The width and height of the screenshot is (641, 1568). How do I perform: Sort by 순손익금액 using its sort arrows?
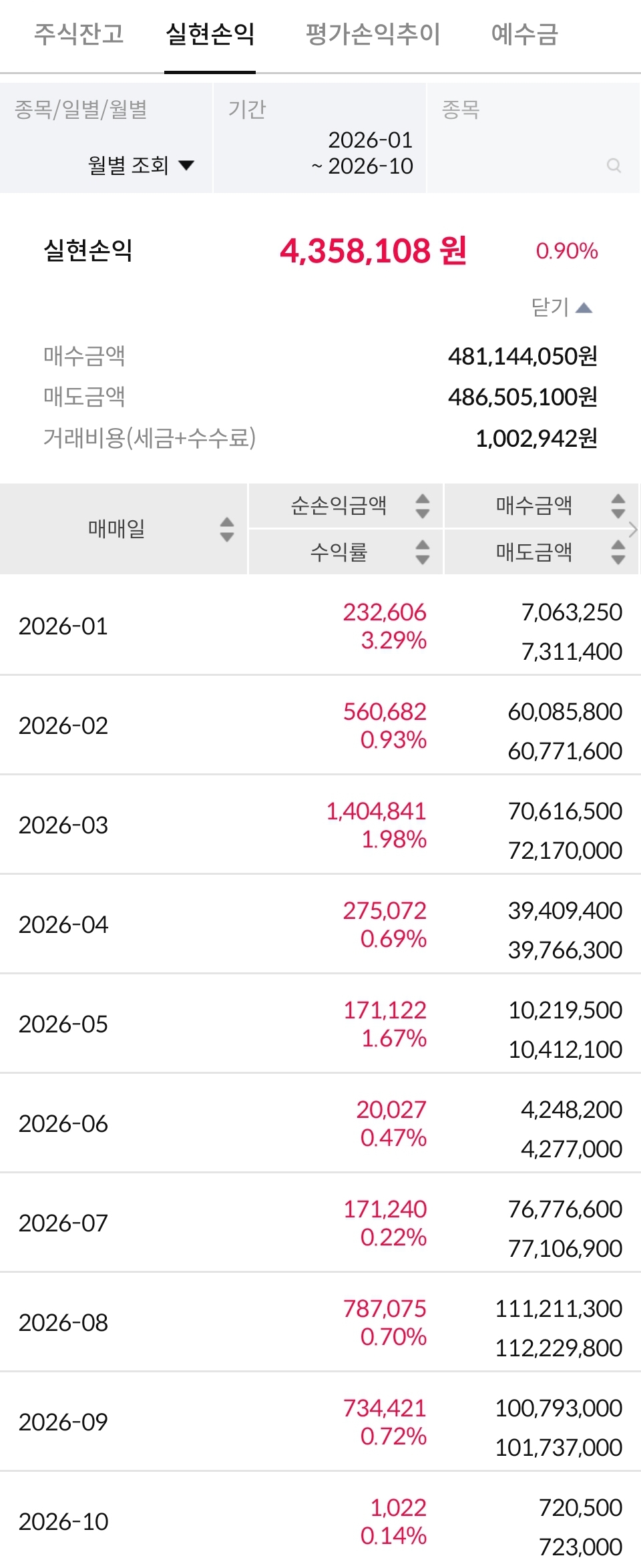click(423, 506)
